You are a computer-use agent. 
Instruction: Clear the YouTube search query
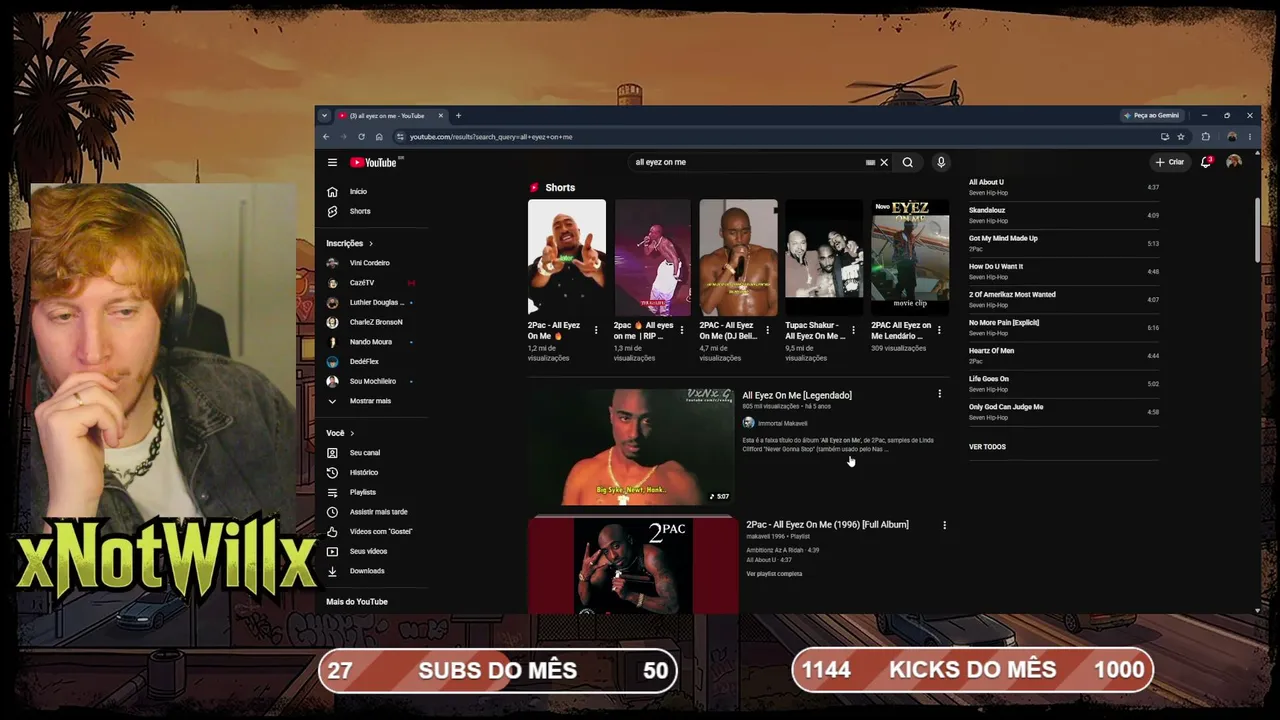click(x=884, y=162)
